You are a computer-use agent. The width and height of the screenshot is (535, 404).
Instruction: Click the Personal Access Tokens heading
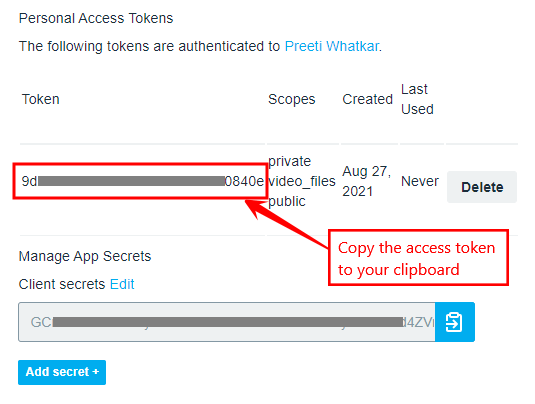pyautogui.click(x=96, y=18)
